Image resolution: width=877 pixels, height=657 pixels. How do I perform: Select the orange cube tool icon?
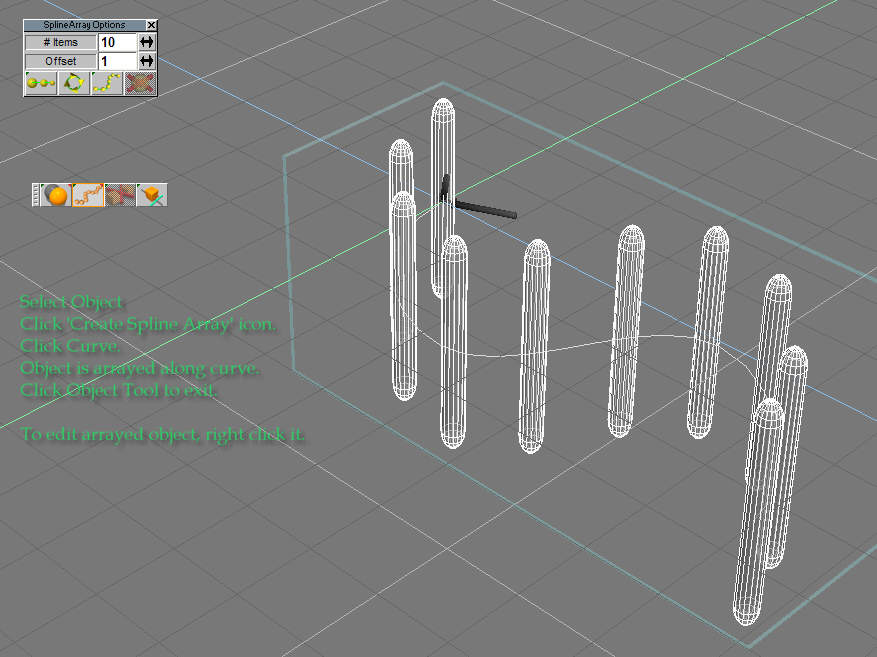point(151,195)
